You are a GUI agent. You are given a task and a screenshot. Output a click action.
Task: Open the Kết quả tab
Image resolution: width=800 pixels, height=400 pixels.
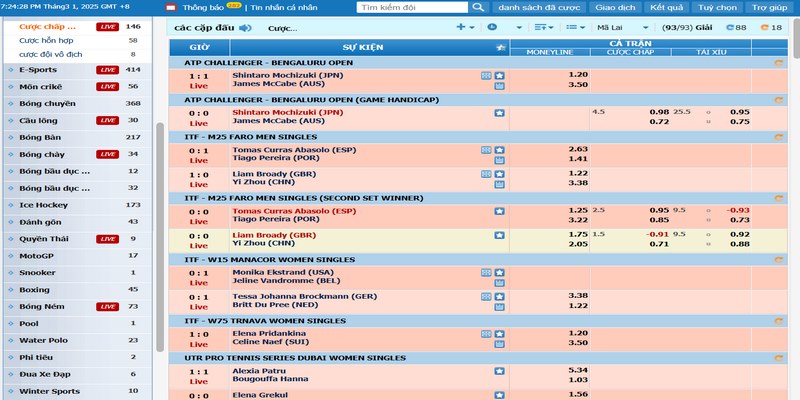pos(666,7)
